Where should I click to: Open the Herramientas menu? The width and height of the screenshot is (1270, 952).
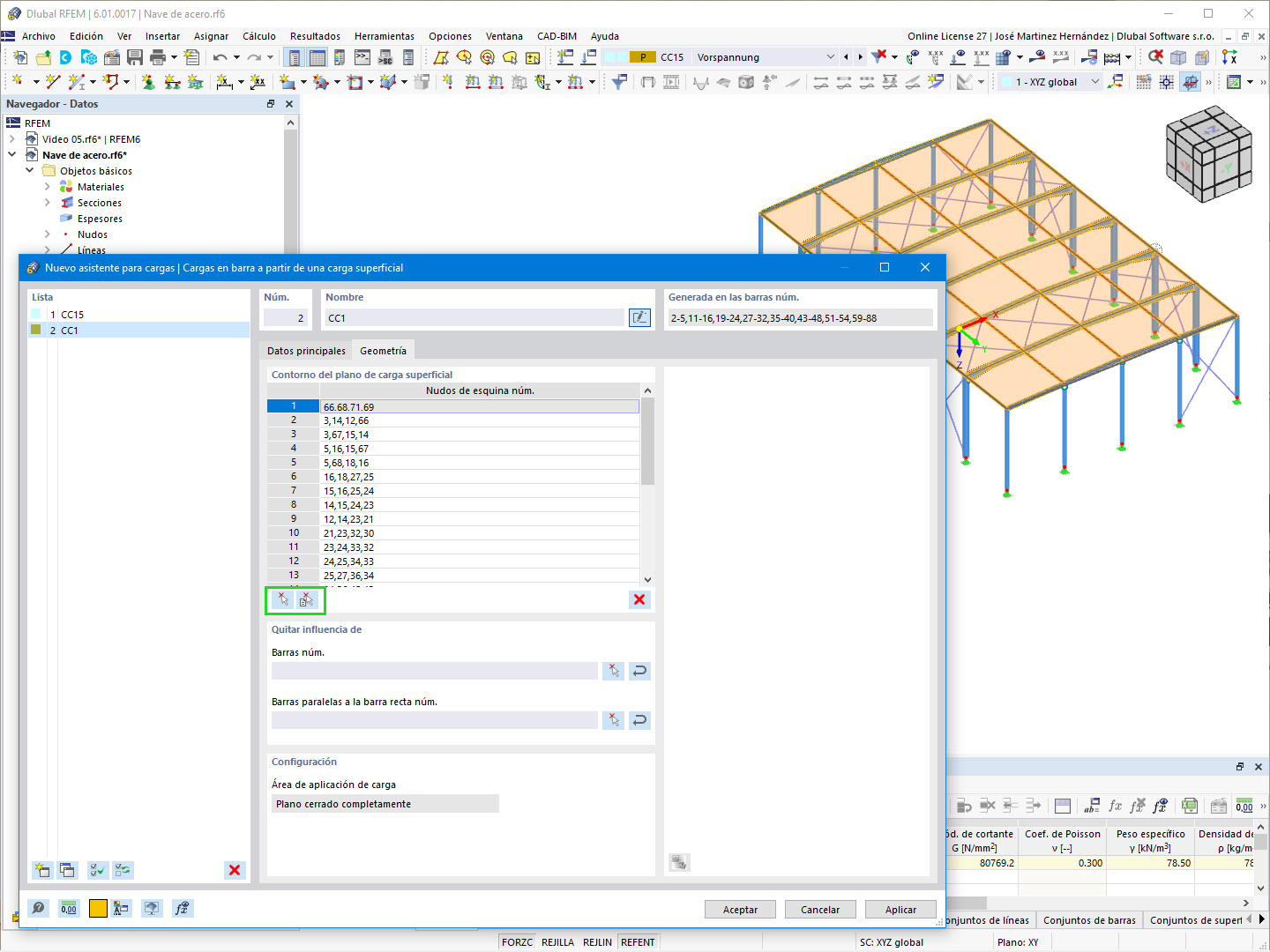tap(385, 36)
